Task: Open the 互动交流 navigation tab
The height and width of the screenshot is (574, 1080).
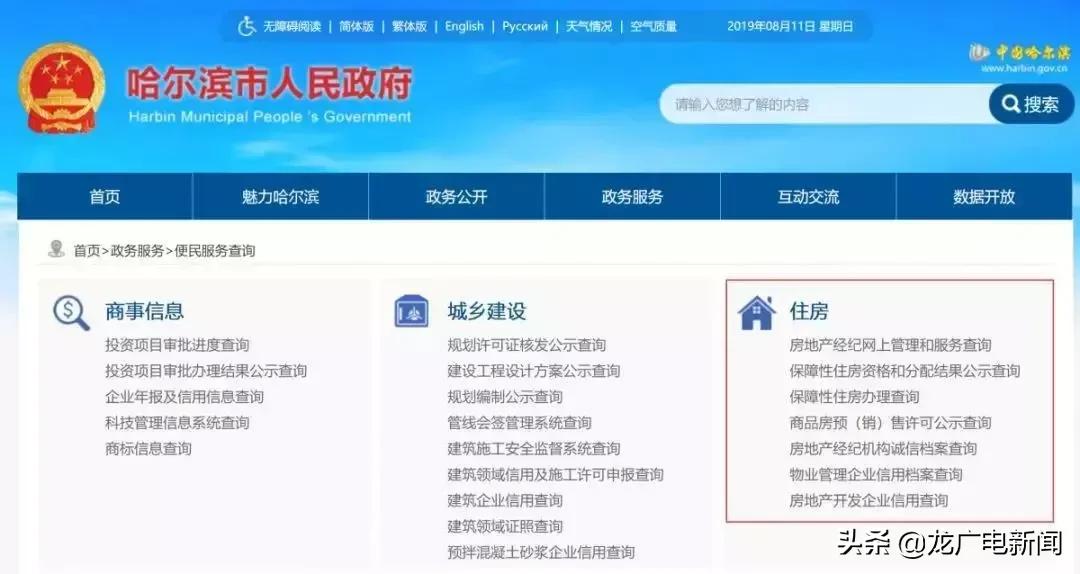Action: click(x=808, y=196)
